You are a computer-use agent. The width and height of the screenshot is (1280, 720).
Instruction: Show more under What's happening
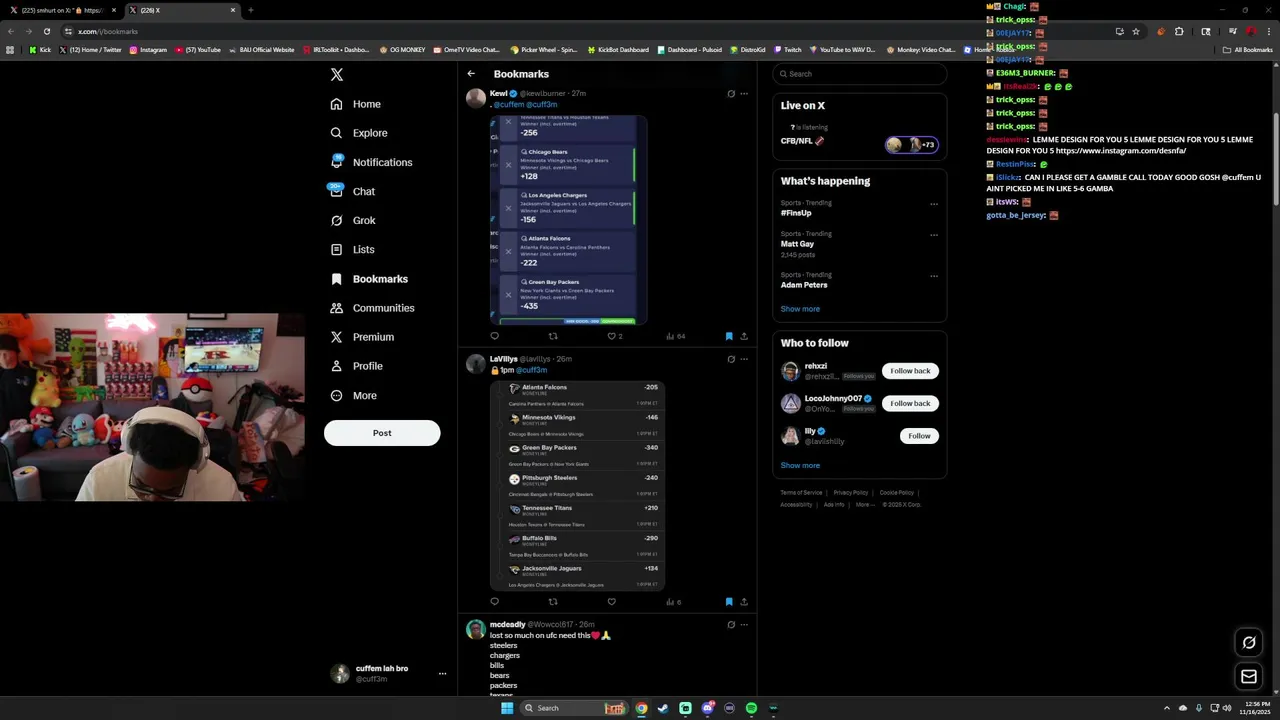(800, 309)
